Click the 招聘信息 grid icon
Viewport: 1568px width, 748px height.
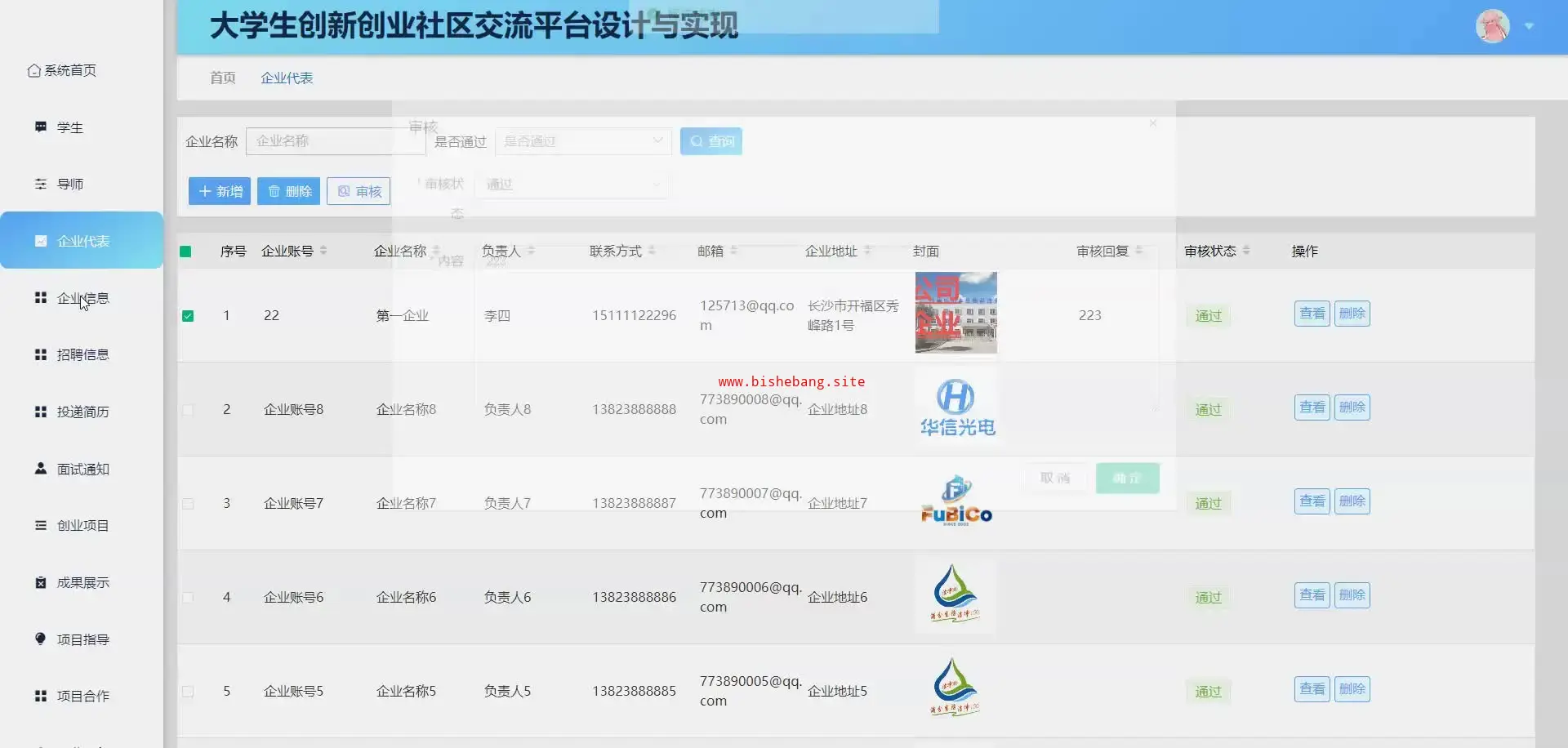click(40, 355)
